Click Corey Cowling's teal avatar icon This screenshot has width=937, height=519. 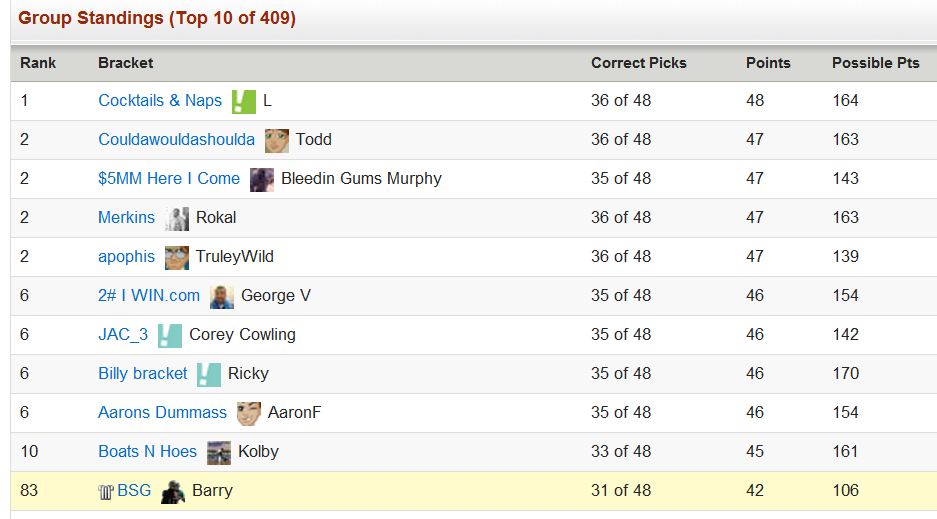pos(170,336)
